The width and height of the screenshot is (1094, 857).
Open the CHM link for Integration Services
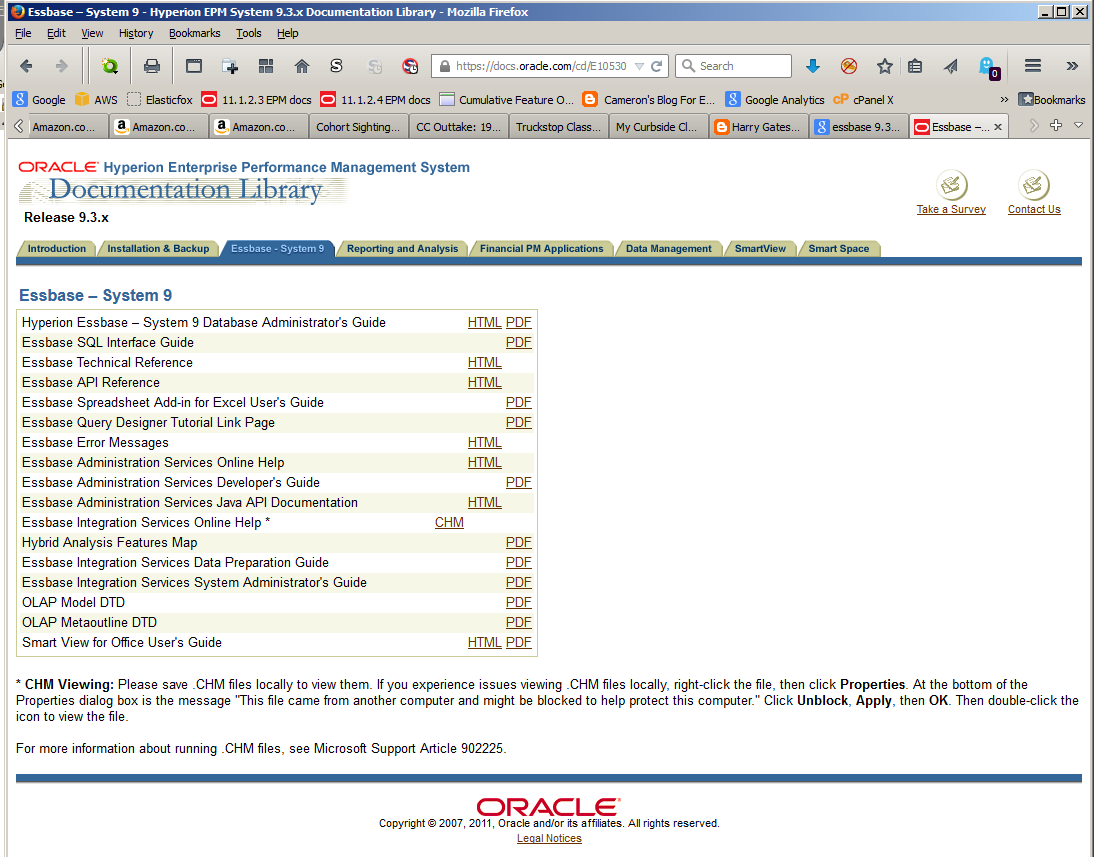[x=449, y=522]
